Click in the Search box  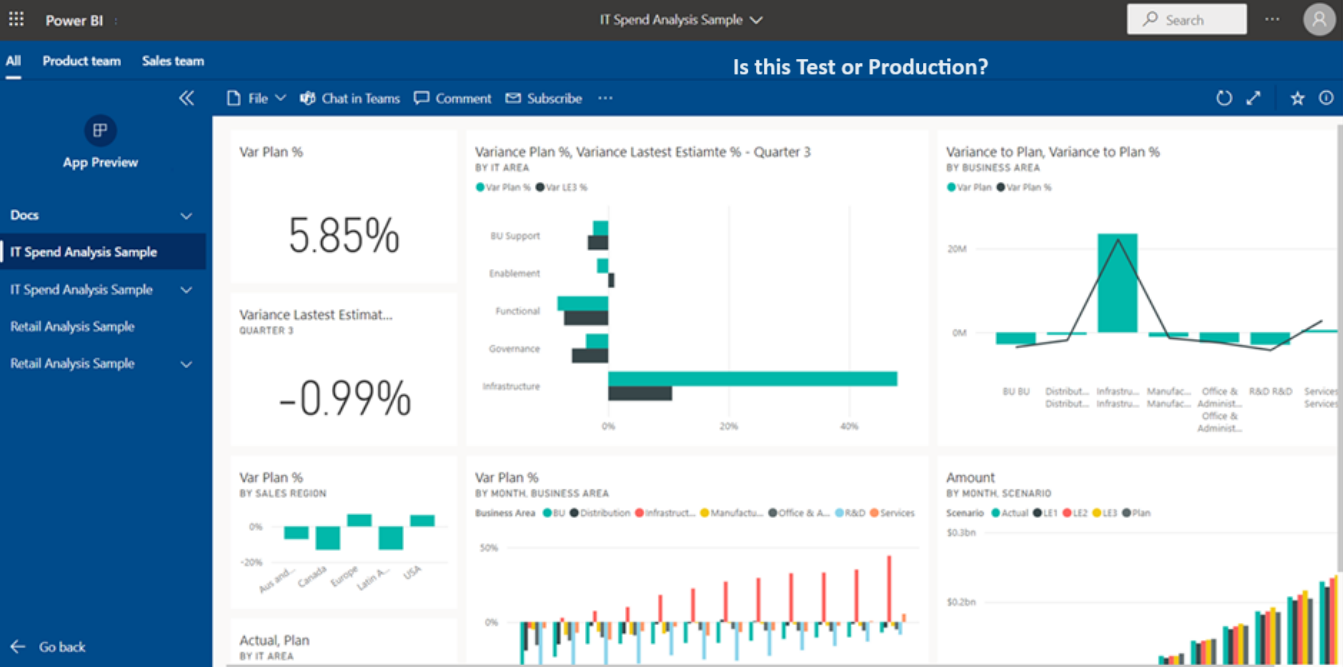tap(1187, 19)
